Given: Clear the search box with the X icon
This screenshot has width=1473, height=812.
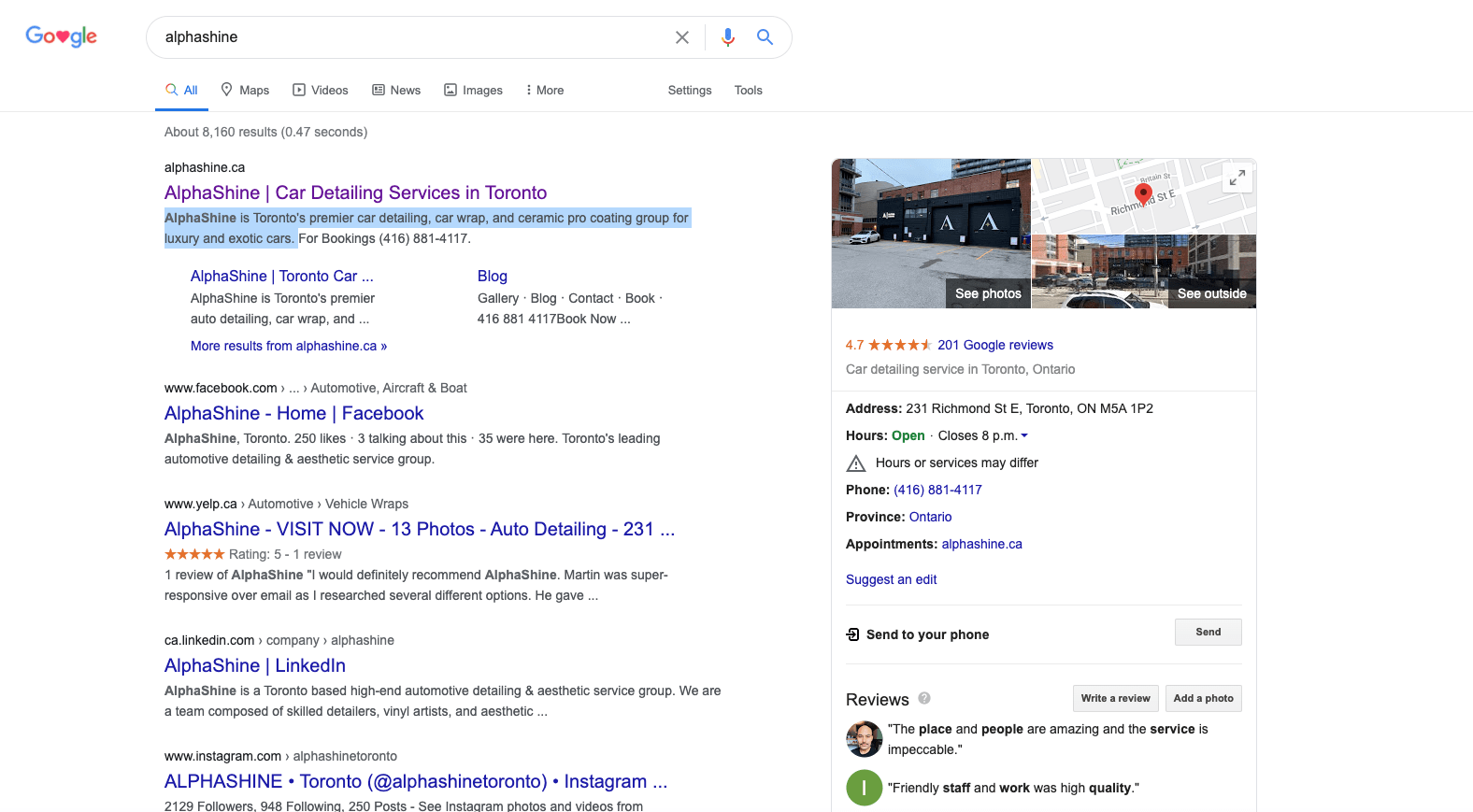Looking at the screenshot, I should point(682,37).
